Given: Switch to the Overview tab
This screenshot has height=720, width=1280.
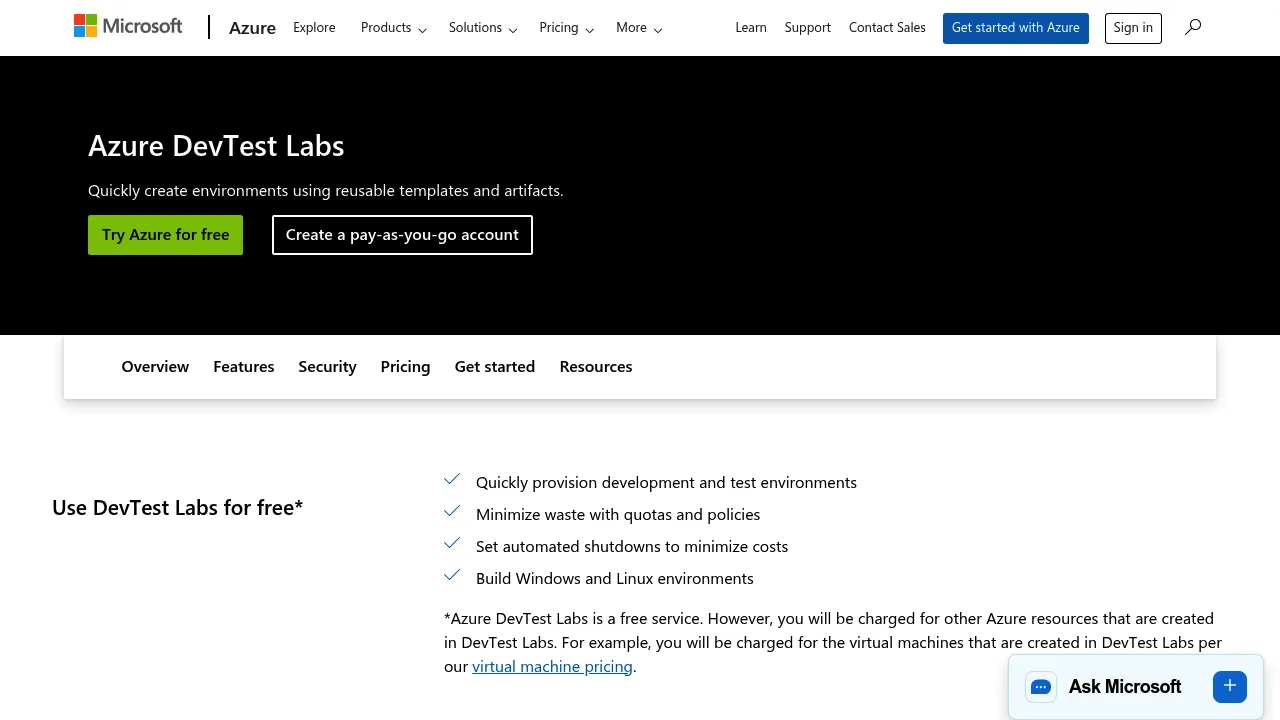Looking at the screenshot, I should pyautogui.click(x=155, y=367).
